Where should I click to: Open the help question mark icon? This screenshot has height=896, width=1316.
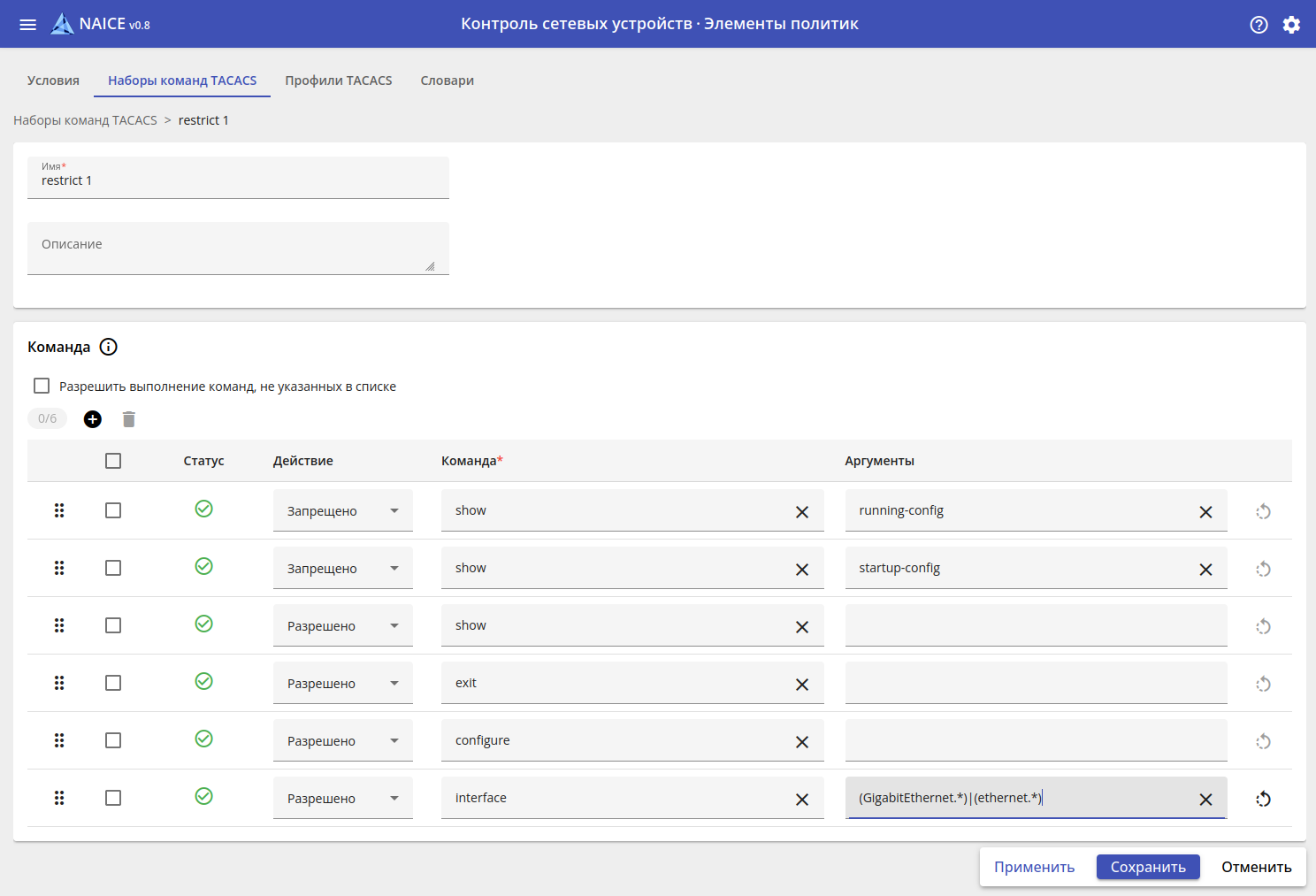coord(1259,25)
